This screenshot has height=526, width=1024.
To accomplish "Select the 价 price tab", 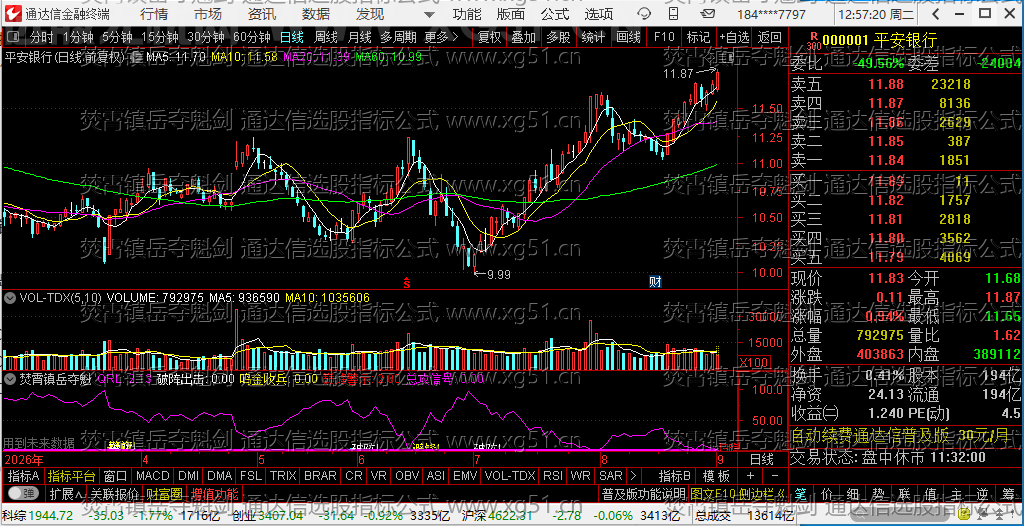I will (x=827, y=493).
